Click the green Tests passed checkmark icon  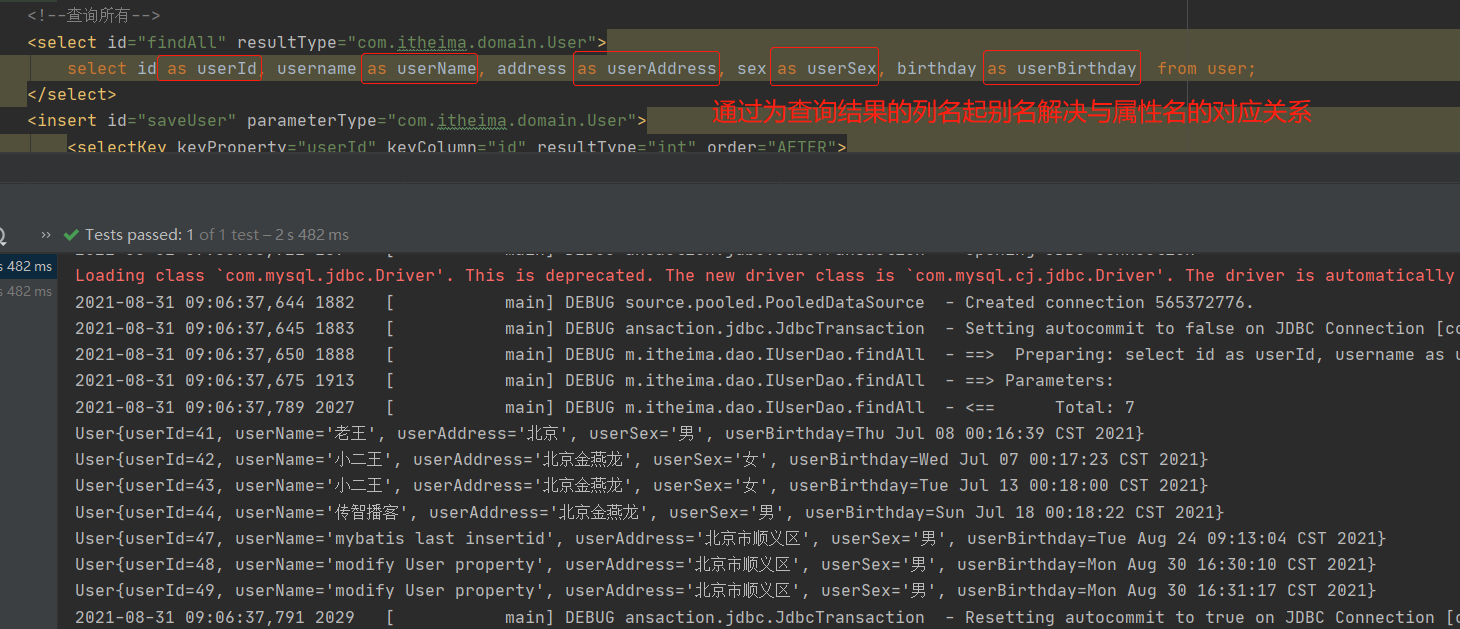pyautogui.click(x=70, y=235)
